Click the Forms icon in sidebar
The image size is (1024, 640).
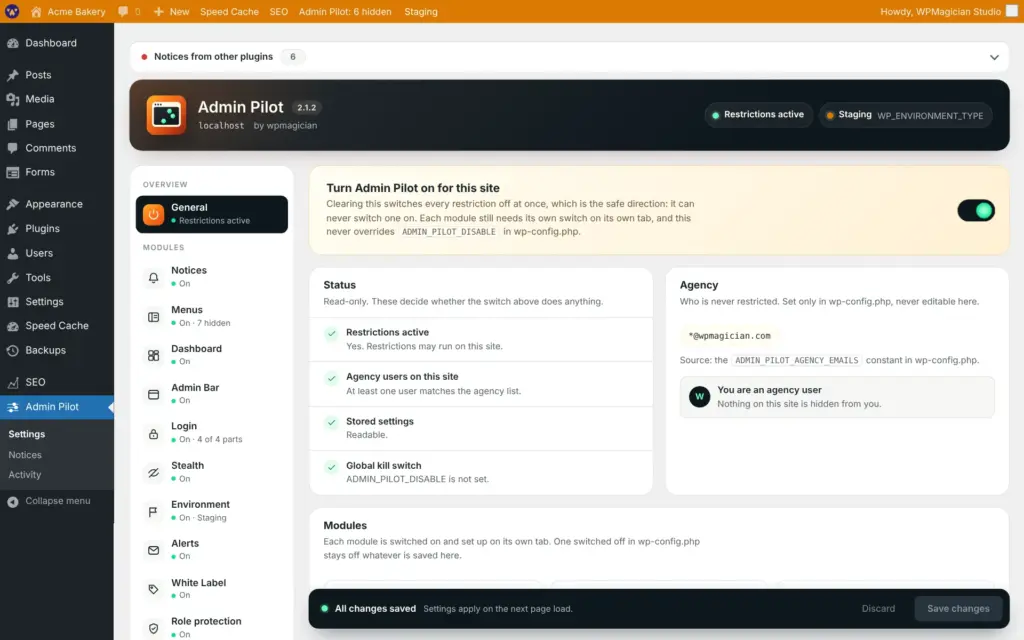12,172
